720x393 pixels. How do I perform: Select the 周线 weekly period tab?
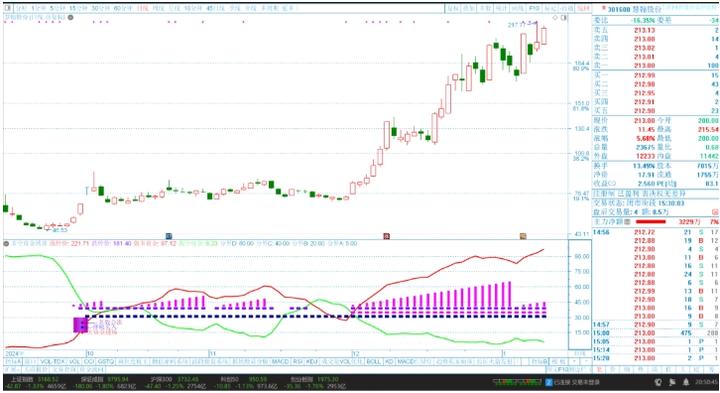tap(158, 8)
